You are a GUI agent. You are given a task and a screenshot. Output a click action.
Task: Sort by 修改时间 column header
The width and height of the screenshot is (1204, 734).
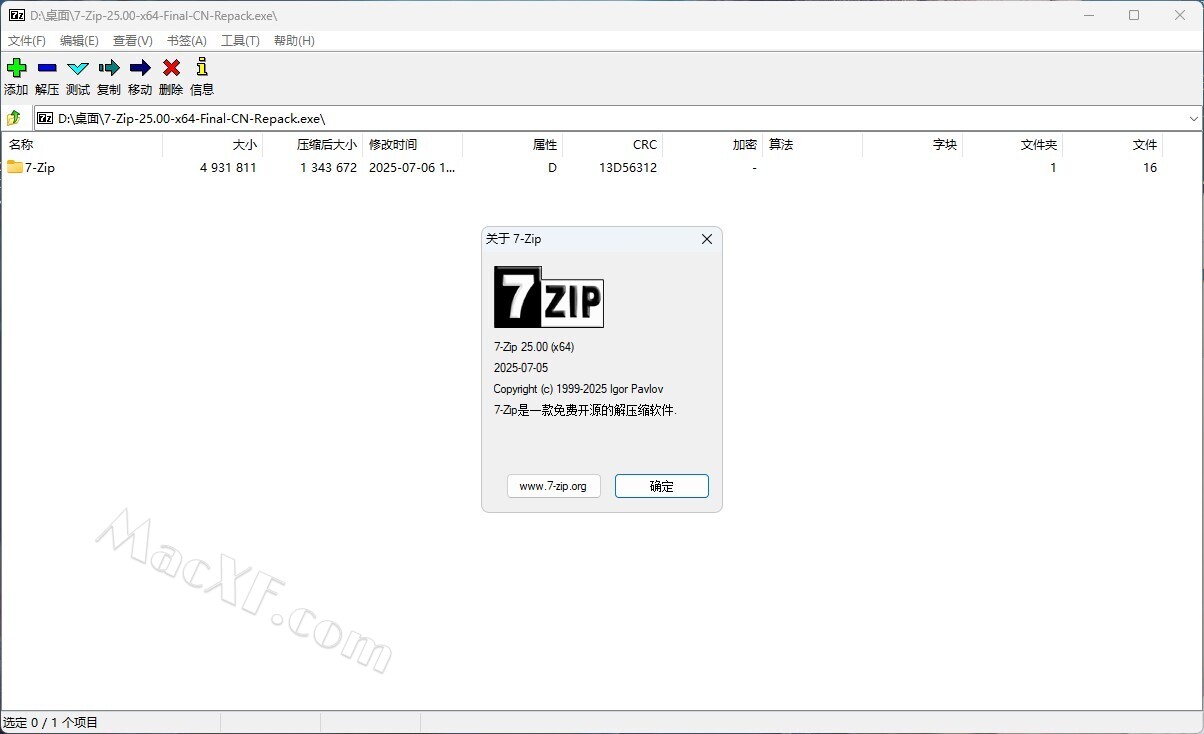(x=412, y=145)
